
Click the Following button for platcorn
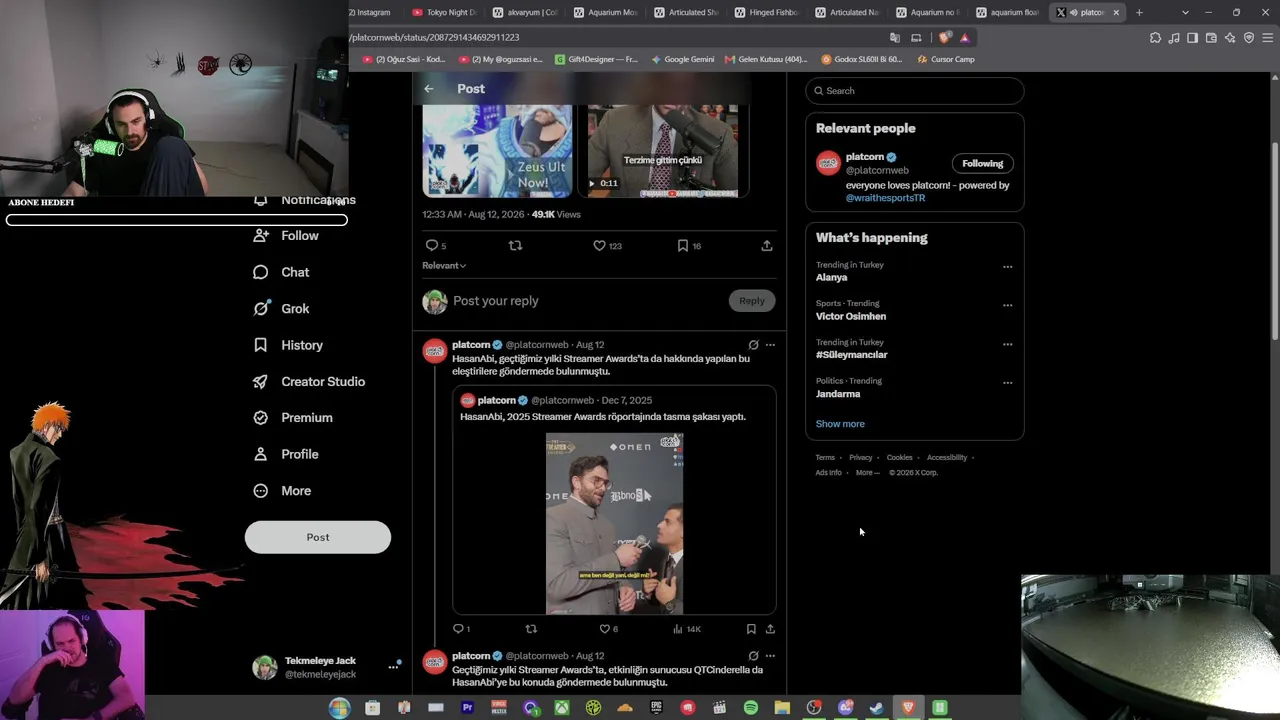tap(982, 164)
